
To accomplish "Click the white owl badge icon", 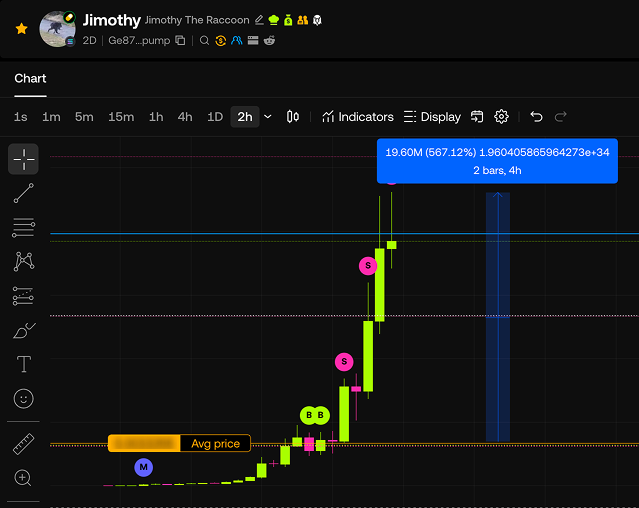I will [317, 20].
